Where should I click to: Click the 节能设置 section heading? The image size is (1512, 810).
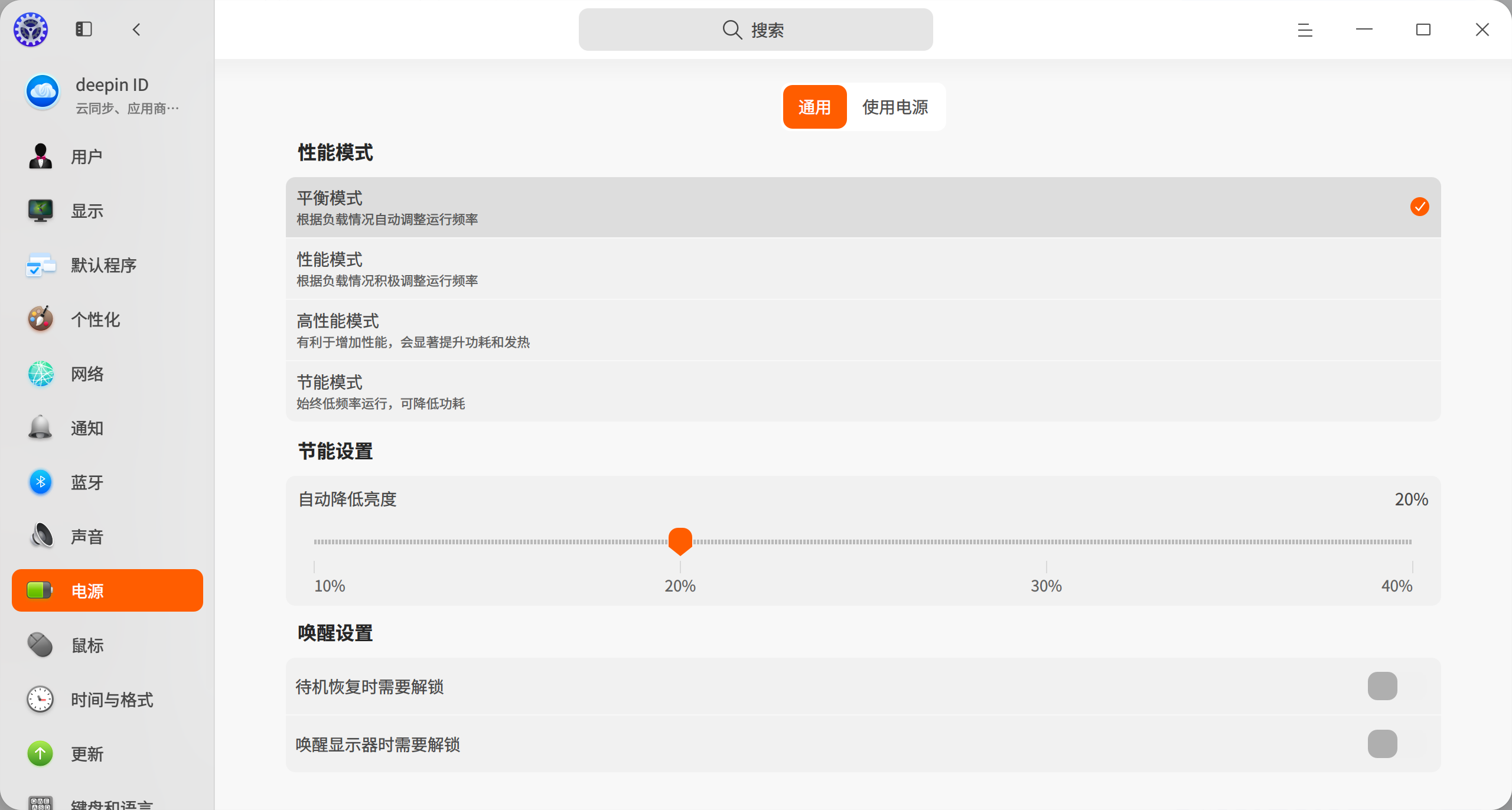pos(335,451)
